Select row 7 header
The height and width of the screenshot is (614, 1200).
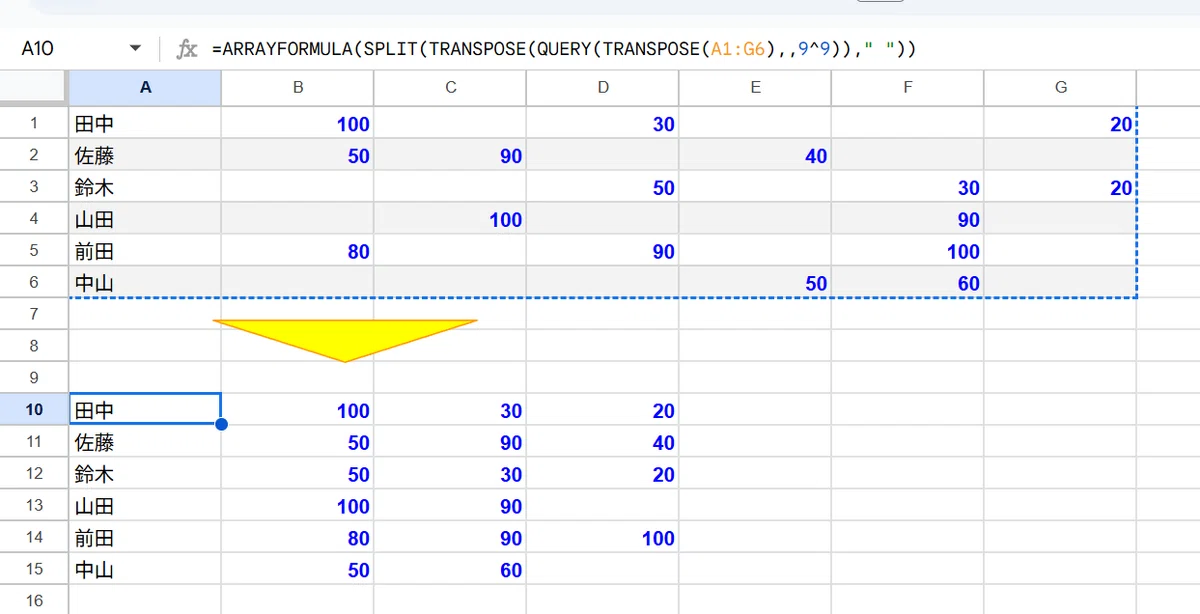(x=34, y=314)
